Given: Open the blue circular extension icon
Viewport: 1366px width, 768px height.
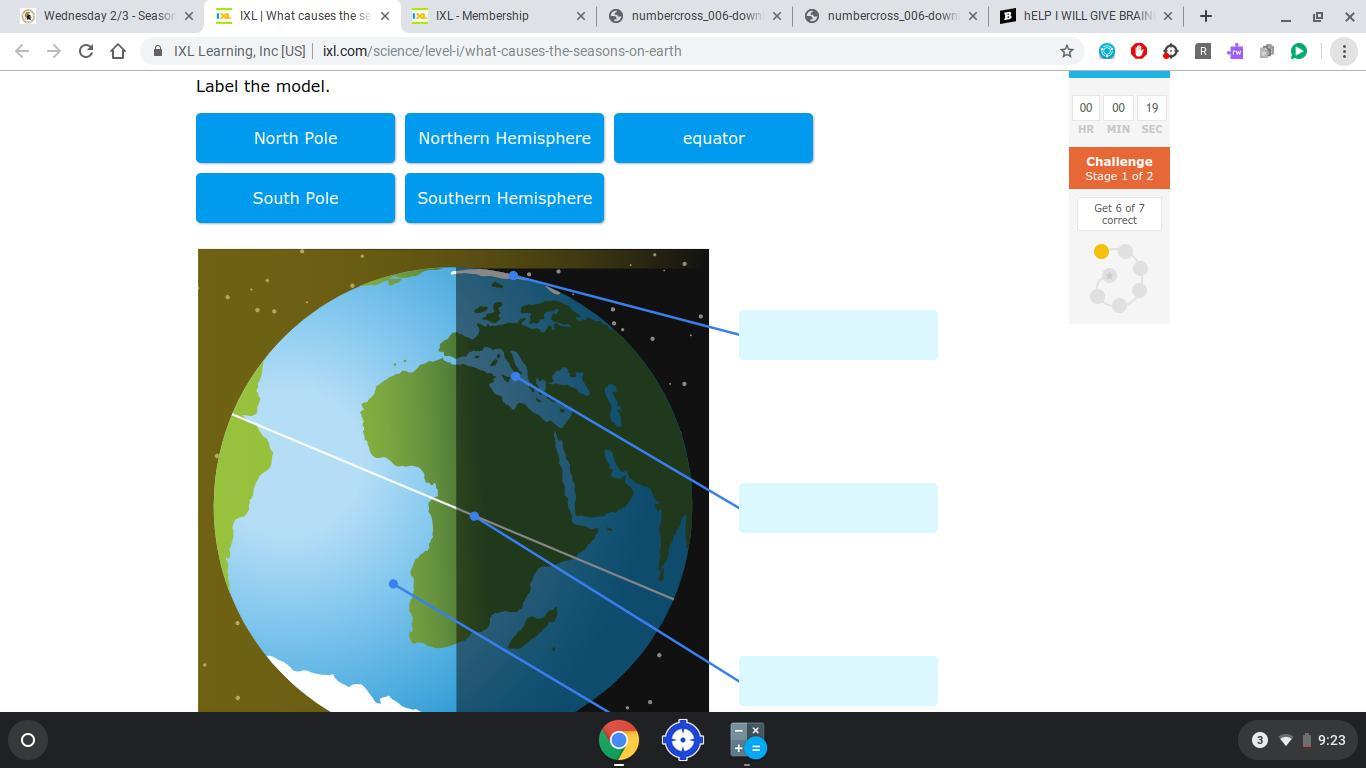Looking at the screenshot, I should click(1107, 51).
